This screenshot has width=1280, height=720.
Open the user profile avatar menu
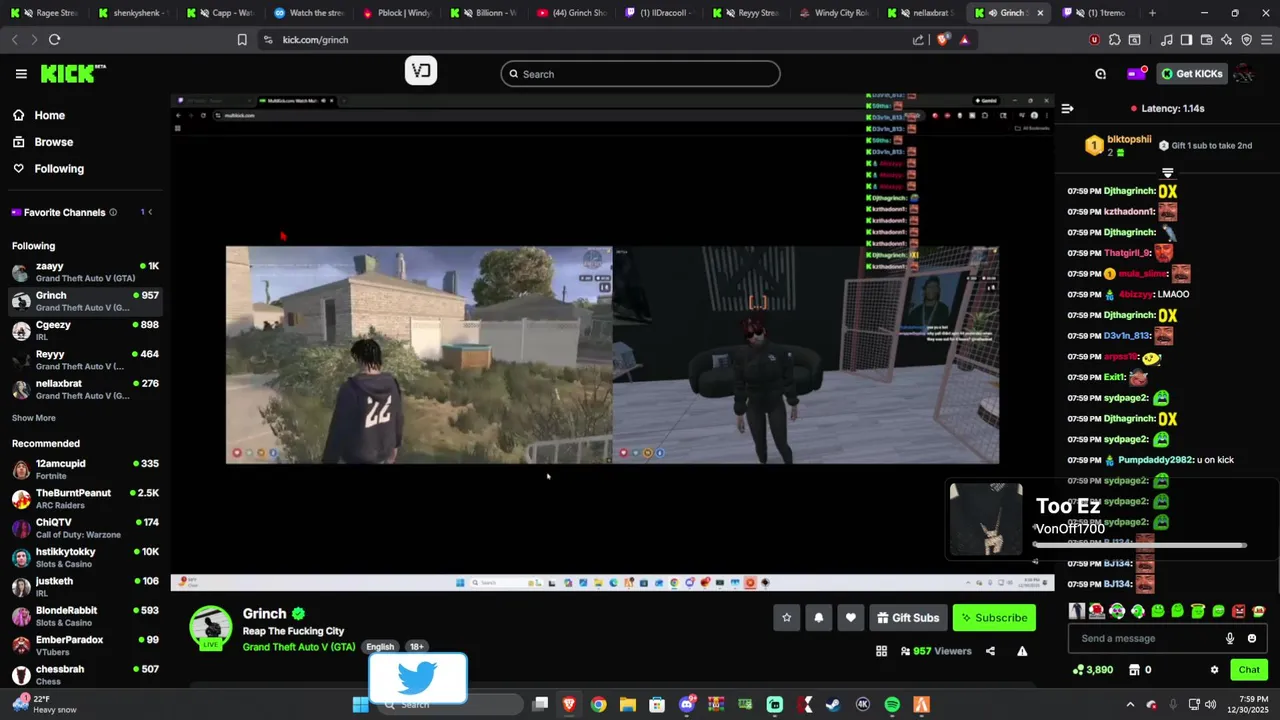(x=1244, y=74)
